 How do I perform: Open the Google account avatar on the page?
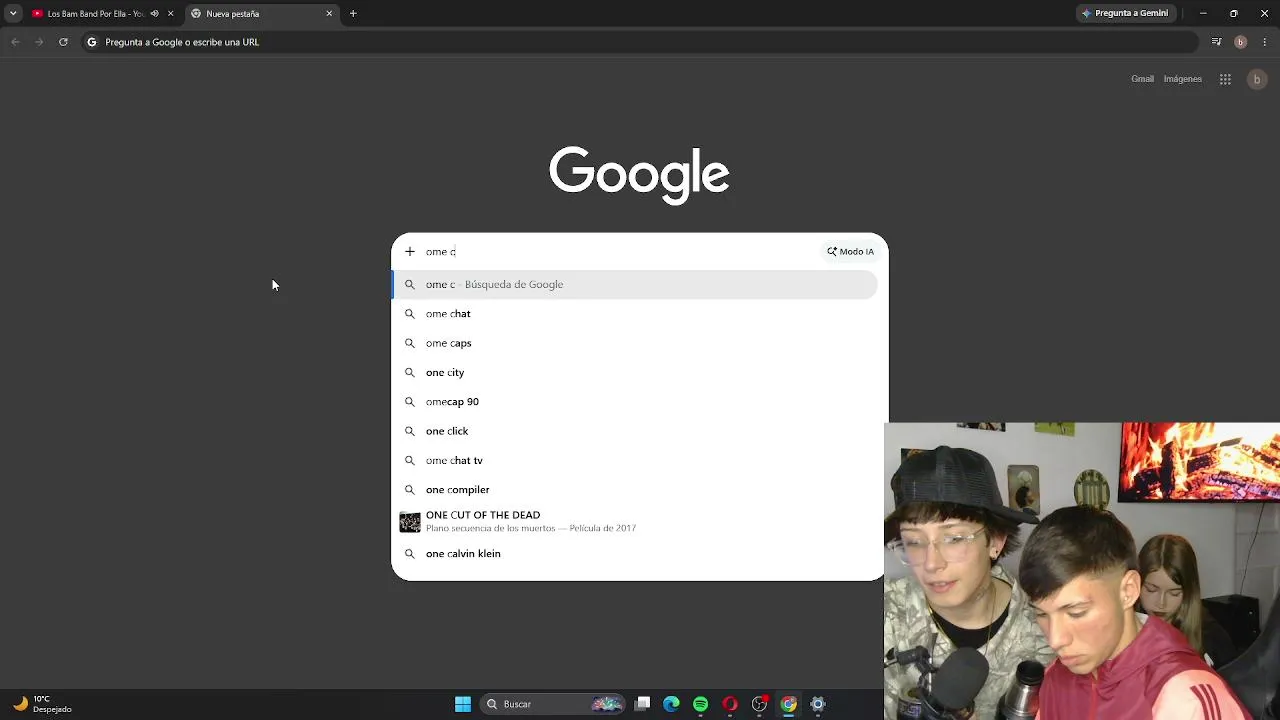1257,79
